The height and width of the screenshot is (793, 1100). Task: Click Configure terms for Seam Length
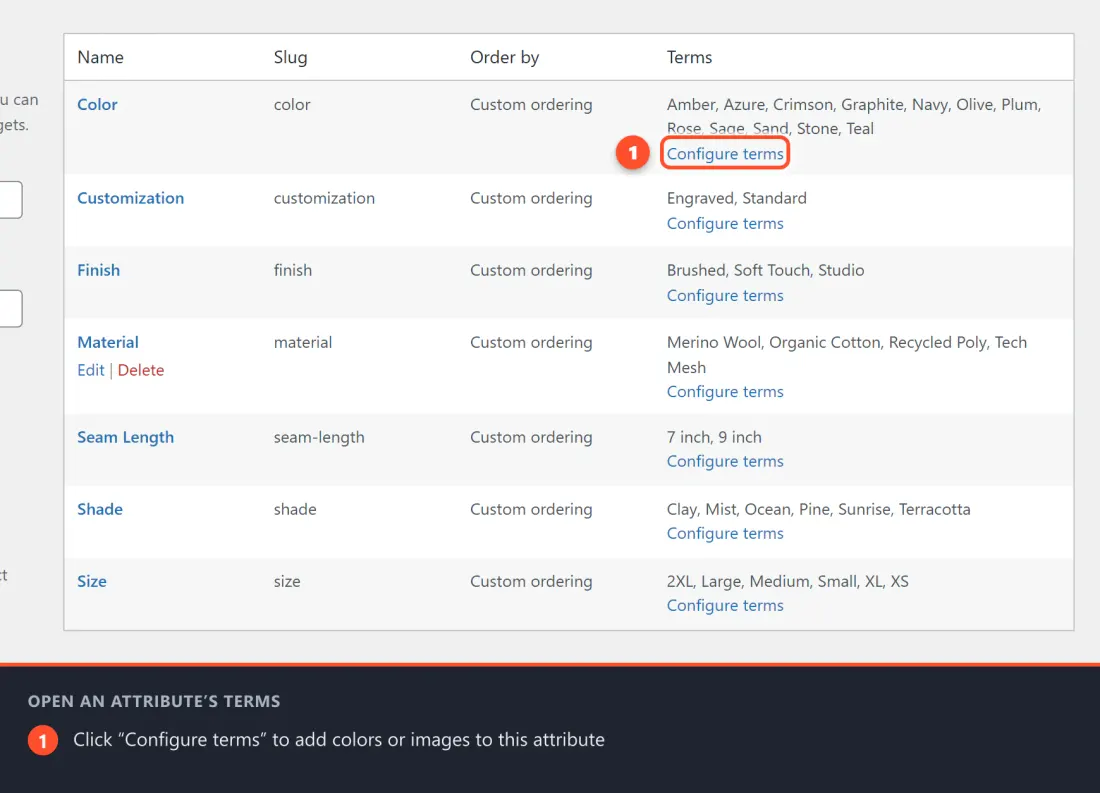click(x=725, y=461)
